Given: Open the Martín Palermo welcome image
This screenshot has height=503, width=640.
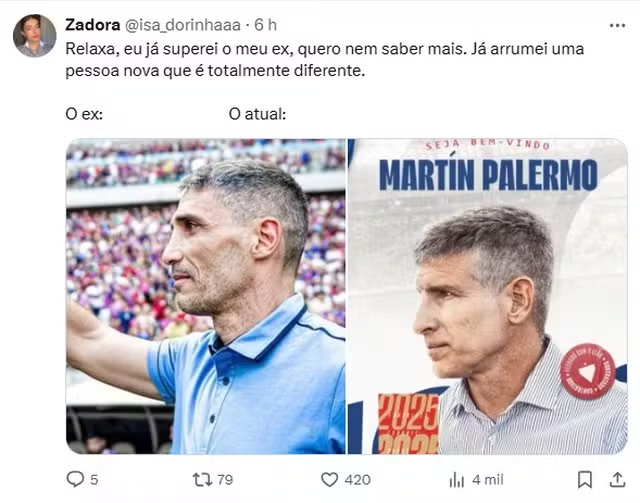Looking at the screenshot, I should click(488, 296).
